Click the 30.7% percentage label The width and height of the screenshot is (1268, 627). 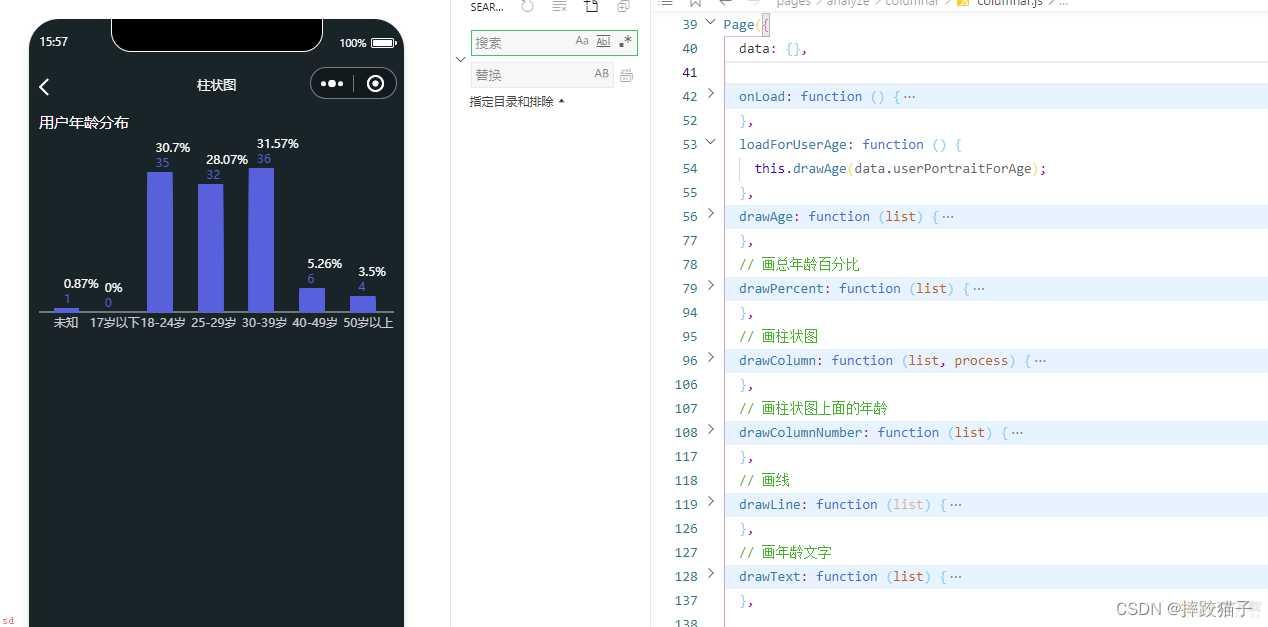(x=172, y=148)
